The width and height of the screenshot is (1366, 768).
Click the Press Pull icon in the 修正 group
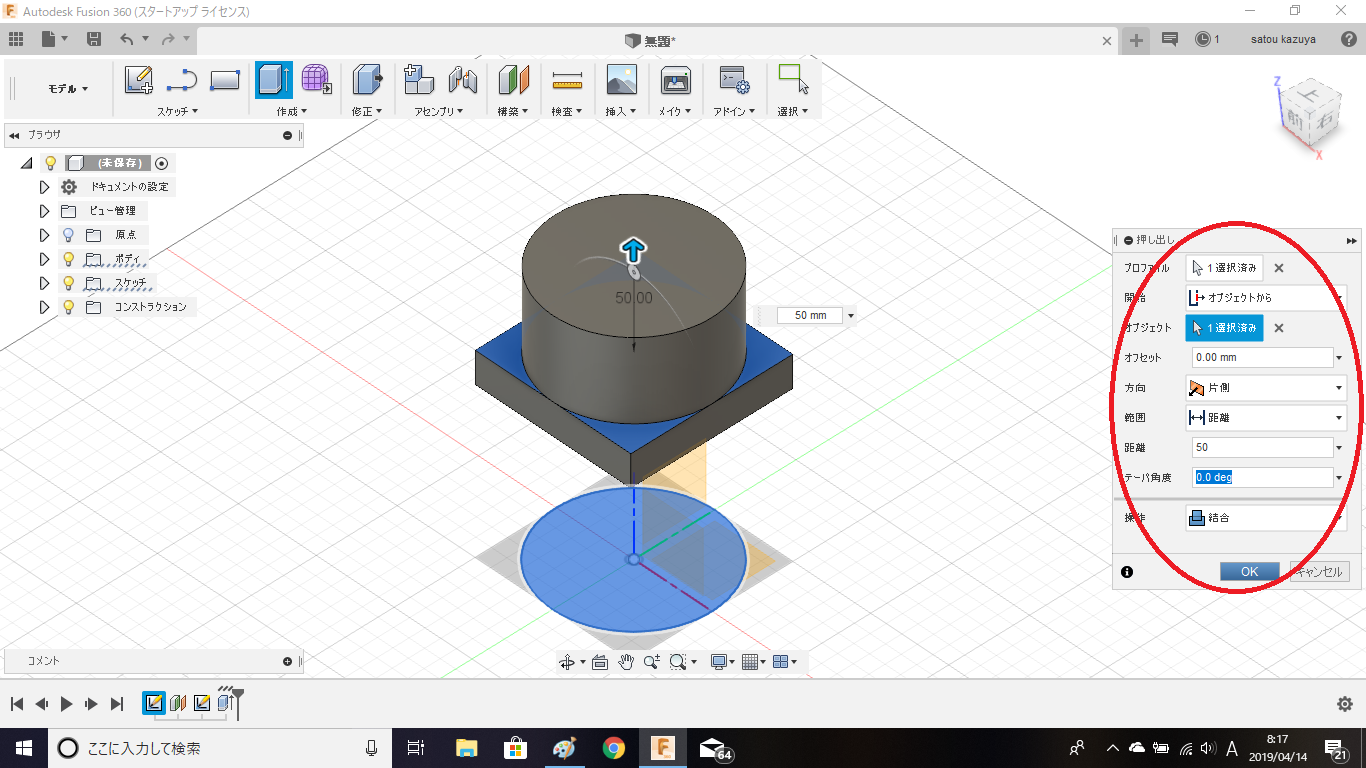click(x=367, y=80)
